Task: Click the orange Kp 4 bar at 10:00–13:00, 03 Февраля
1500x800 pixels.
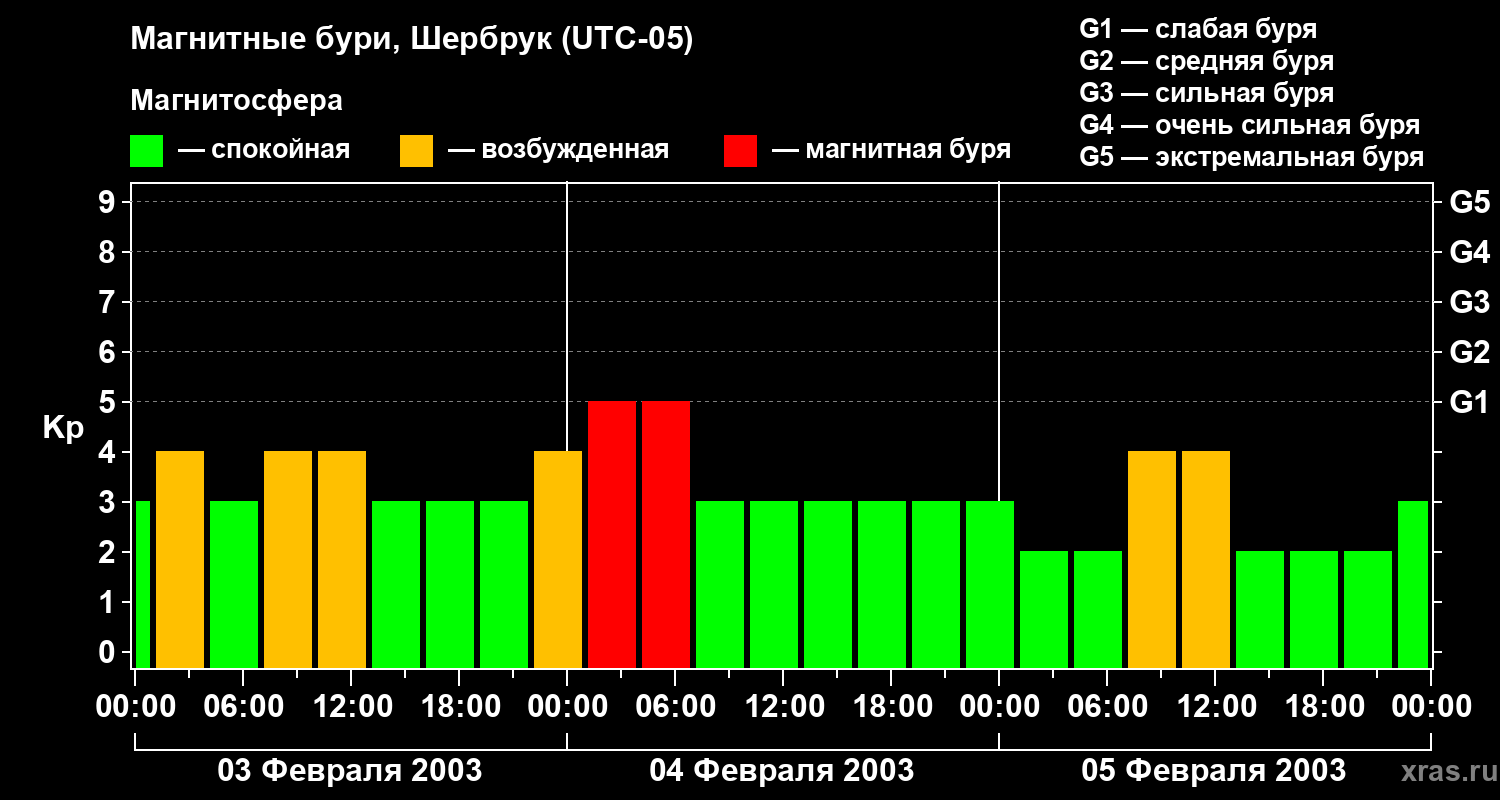Action: (342, 559)
